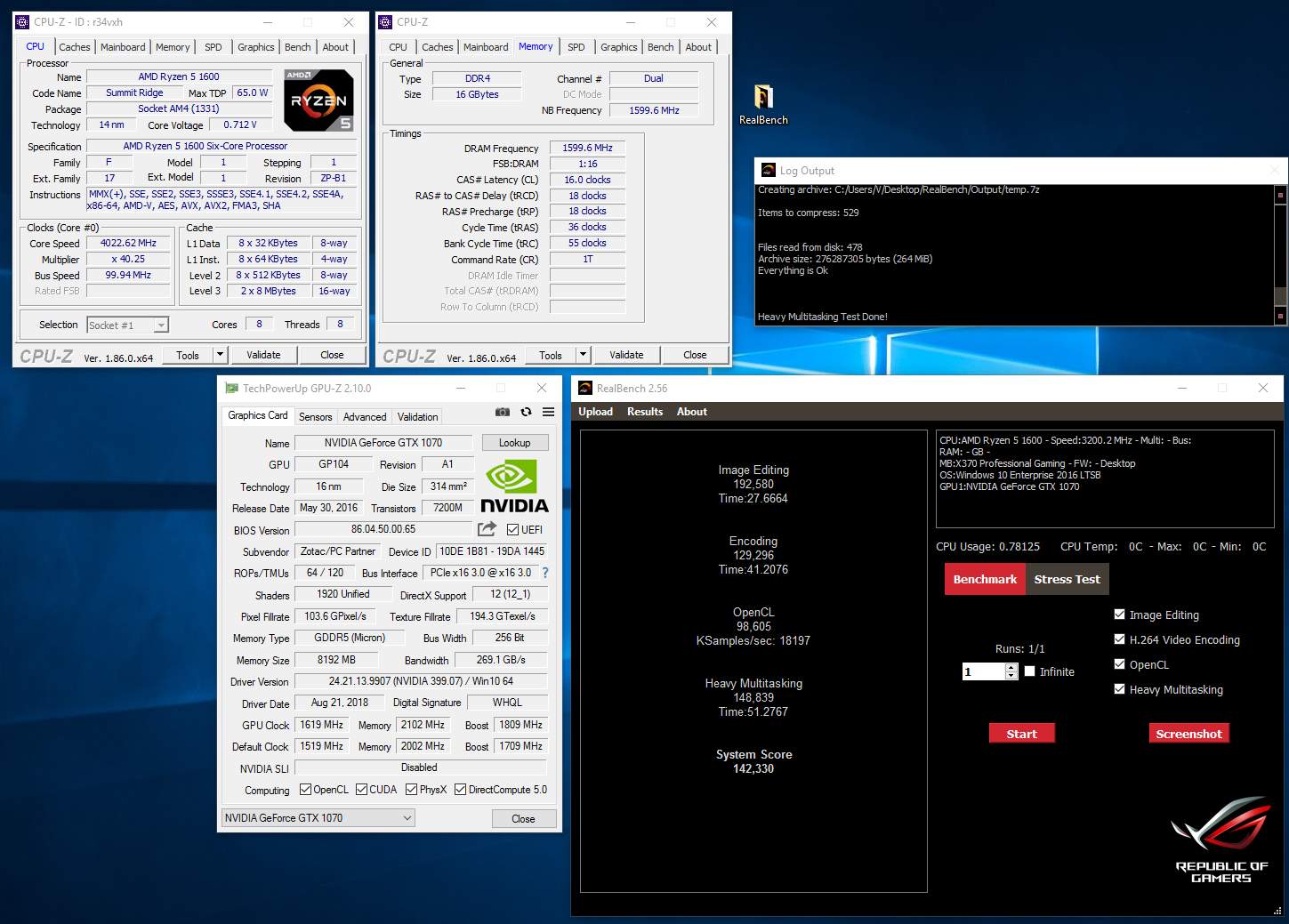Toggle the CUDA checkbox
This screenshot has width=1289, height=924.
pos(362,790)
